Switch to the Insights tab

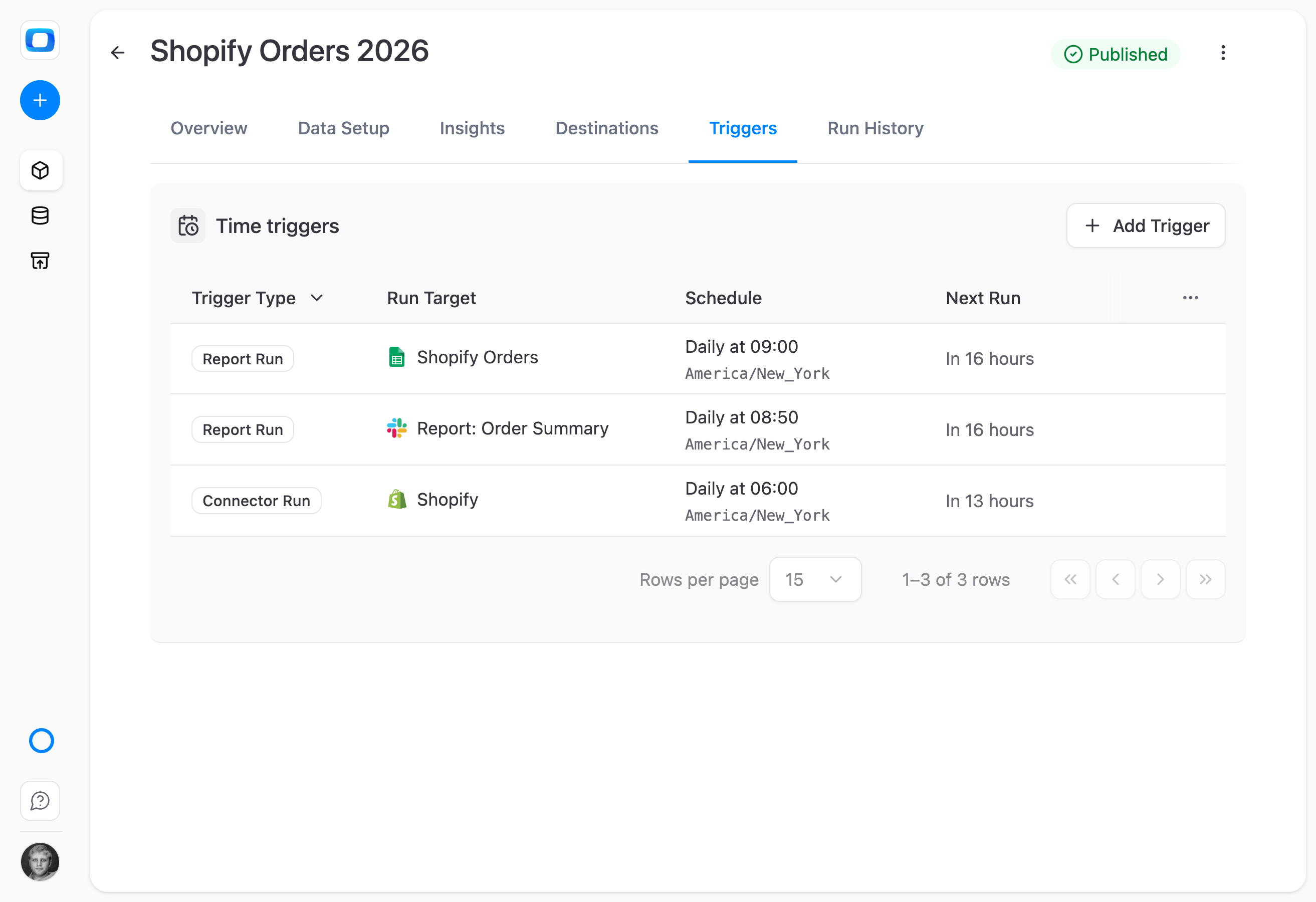(x=472, y=128)
